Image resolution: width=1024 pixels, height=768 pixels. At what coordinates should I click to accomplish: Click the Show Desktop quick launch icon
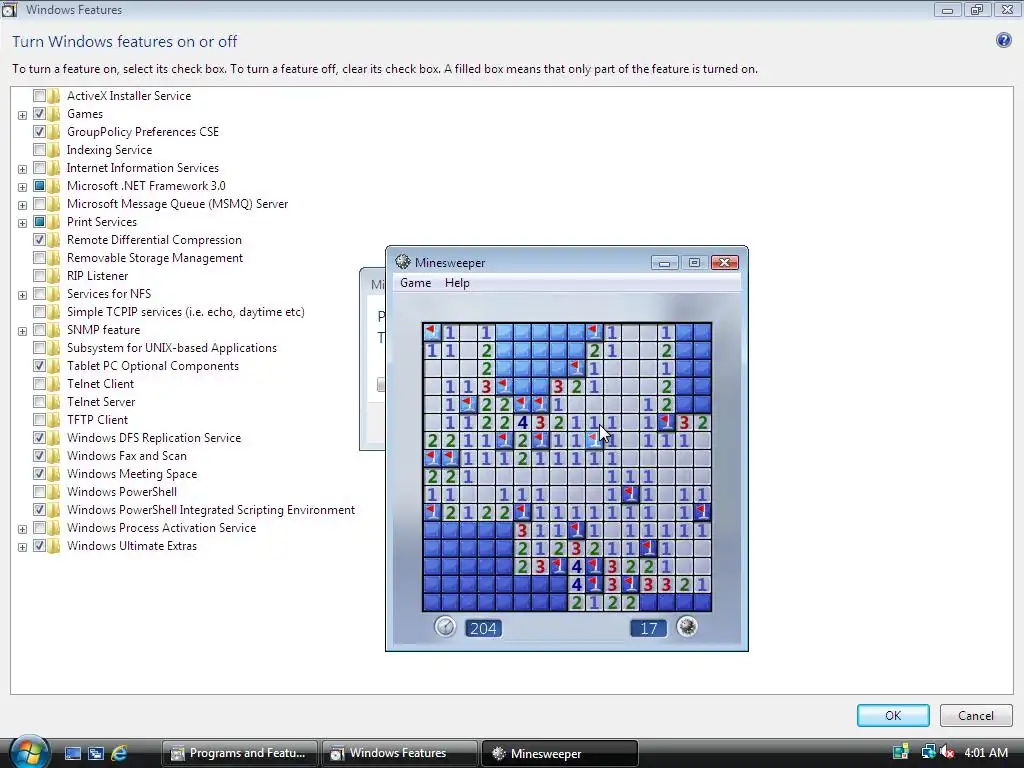[72, 753]
